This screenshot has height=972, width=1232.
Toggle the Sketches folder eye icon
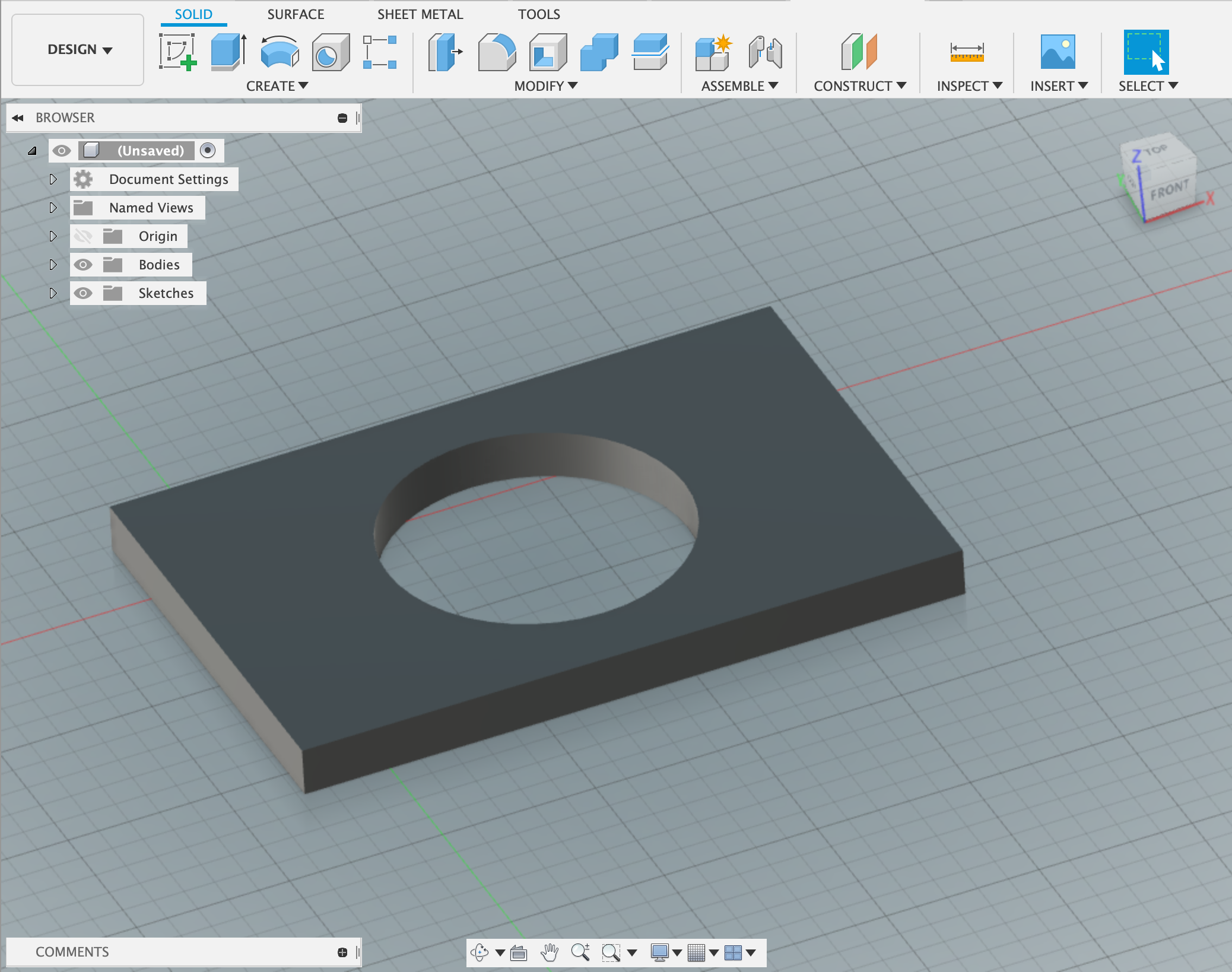83,293
